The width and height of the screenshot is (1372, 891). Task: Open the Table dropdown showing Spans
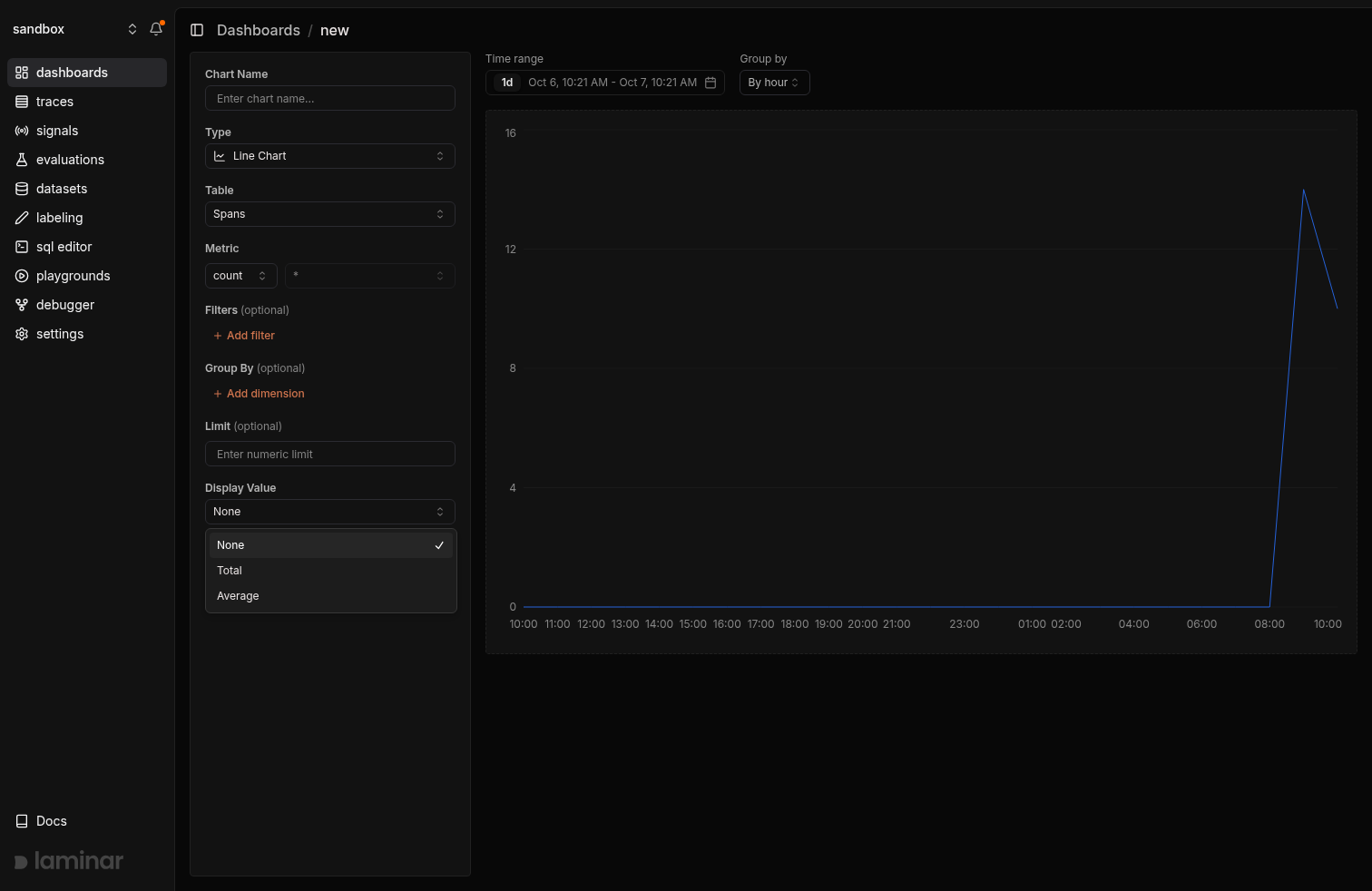(x=330, y=214)
